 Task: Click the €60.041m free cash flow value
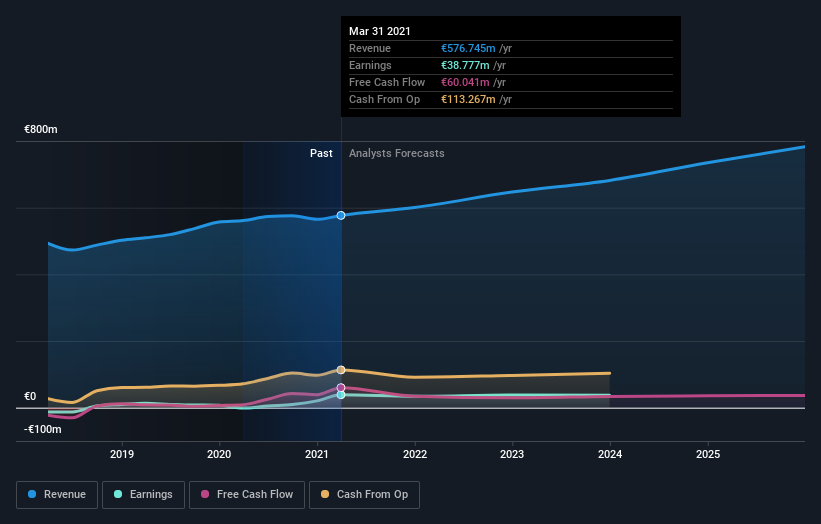pos(465,82)
